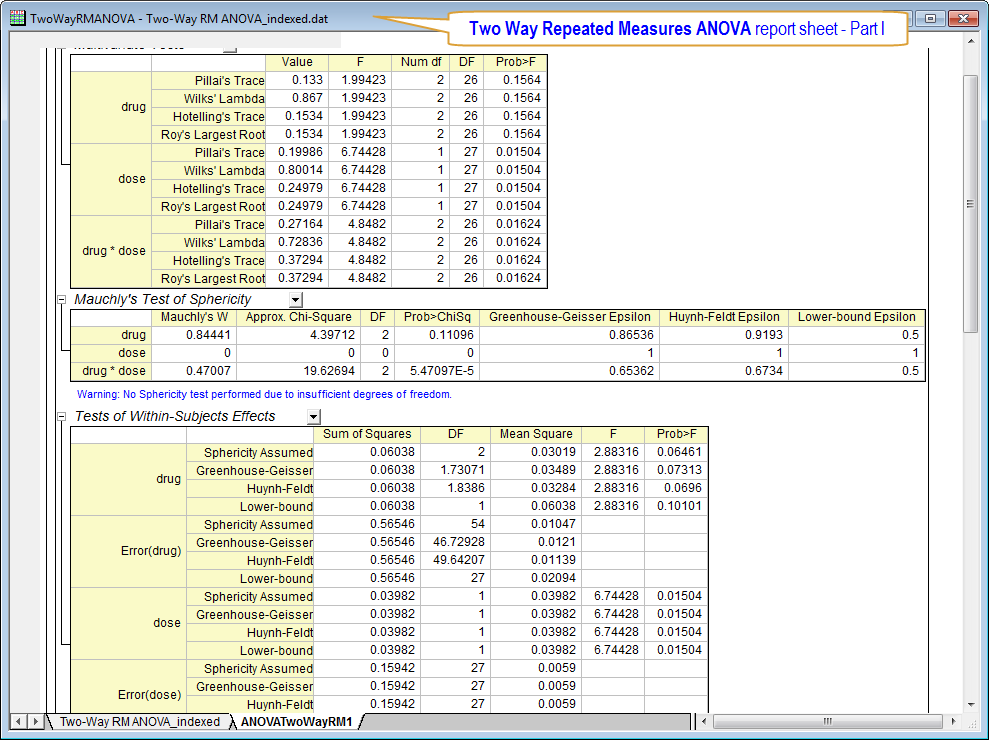Click the sheet tabs scroll-right arrow
This screenshot has width=989, height=740.
(35, 721)
